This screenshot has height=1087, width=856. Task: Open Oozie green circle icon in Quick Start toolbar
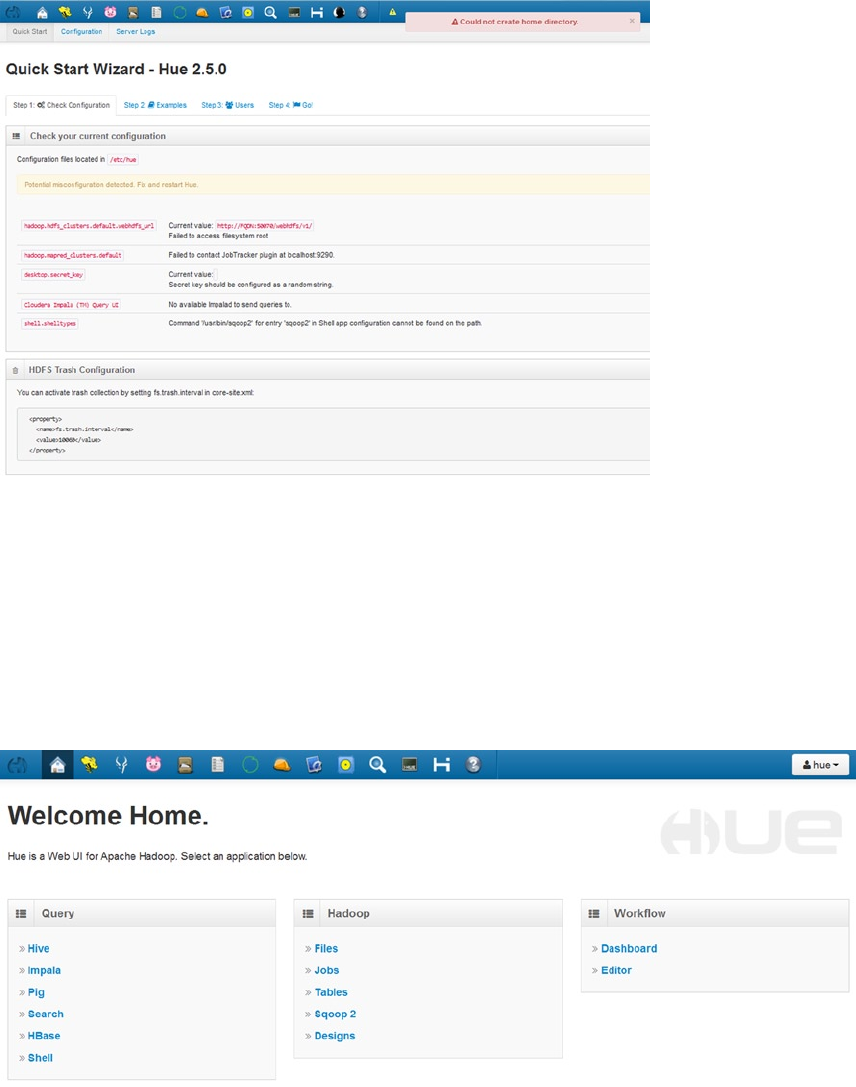point(180,12)
